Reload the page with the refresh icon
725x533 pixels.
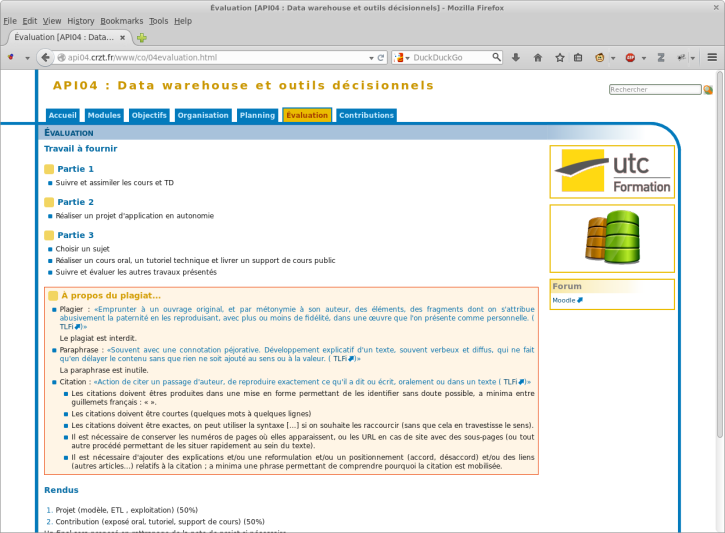pos(381,58)
